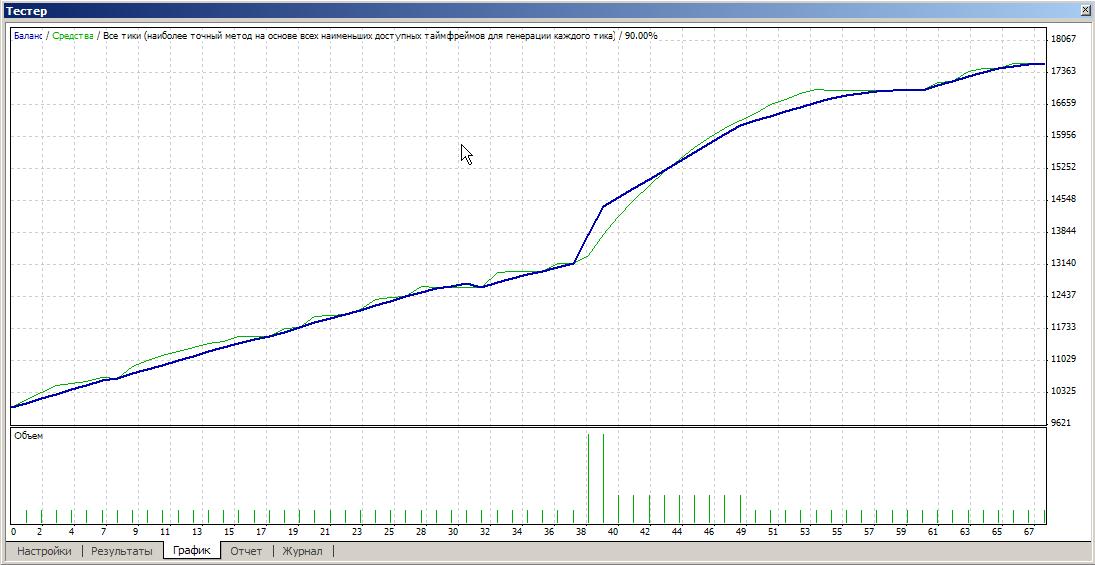Click the 15956 axis value

(x=1063, y=135)
